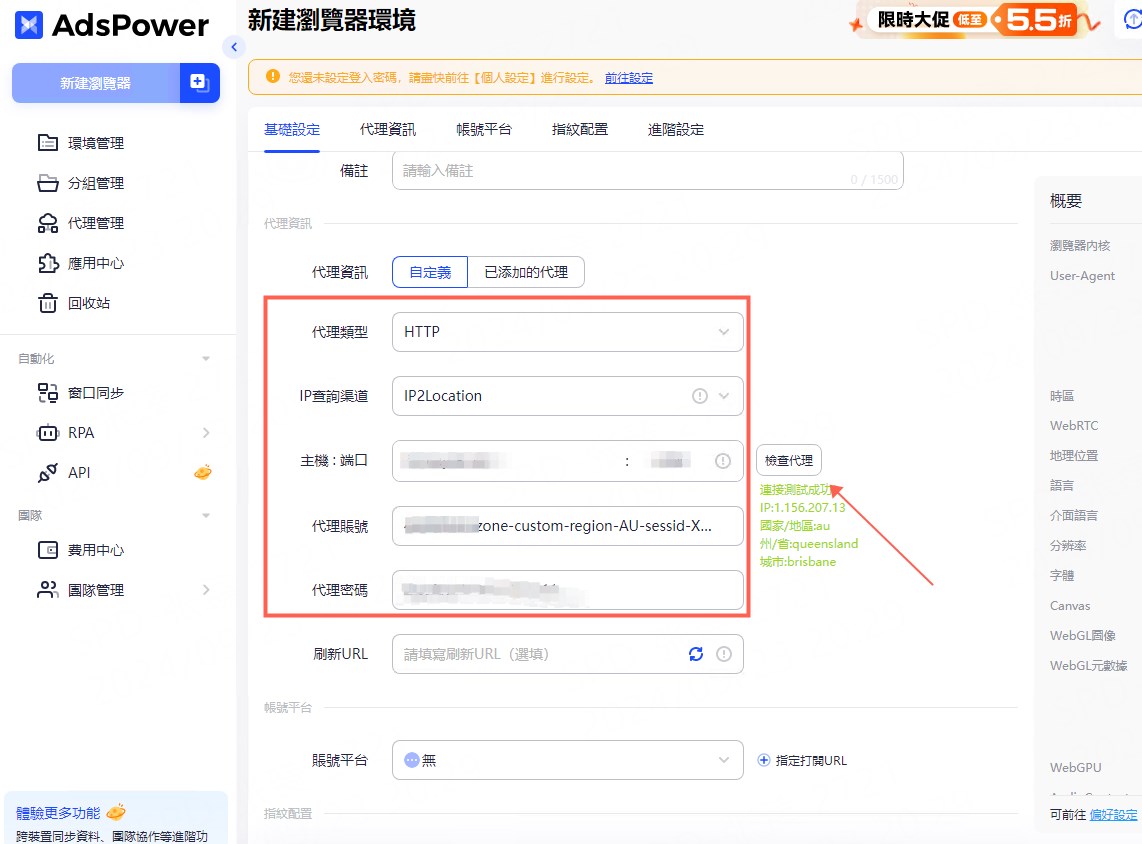
Task: Collapse the 自動化 sidebar section
Action: [x=206, y=358]
